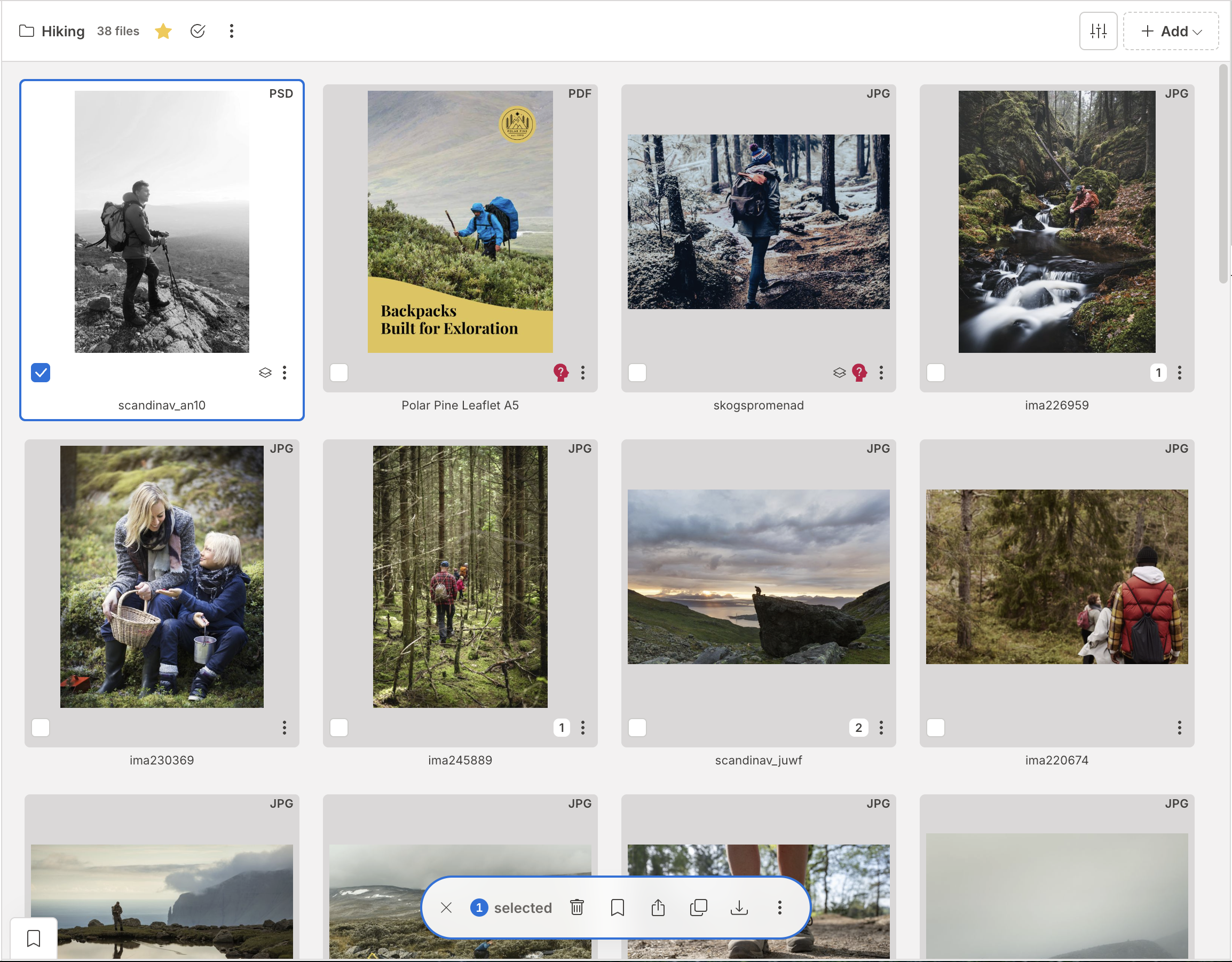Check the ima226959 file checkbox

point(936,373)
